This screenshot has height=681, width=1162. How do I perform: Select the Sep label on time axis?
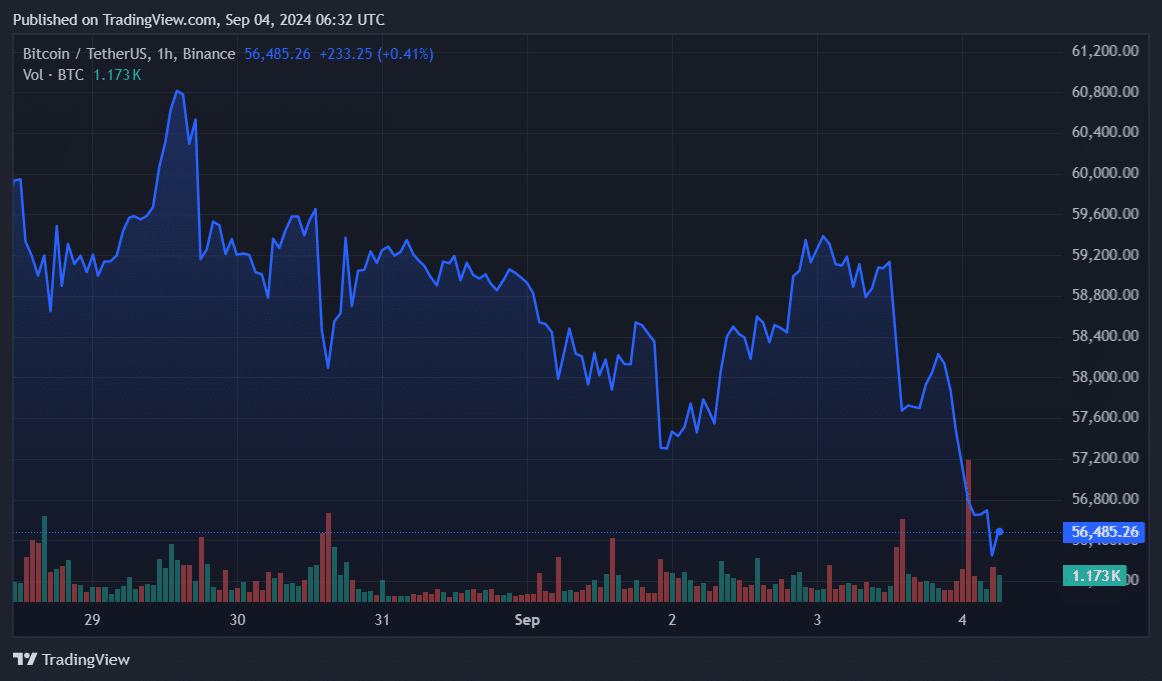[x=527, y=620]
